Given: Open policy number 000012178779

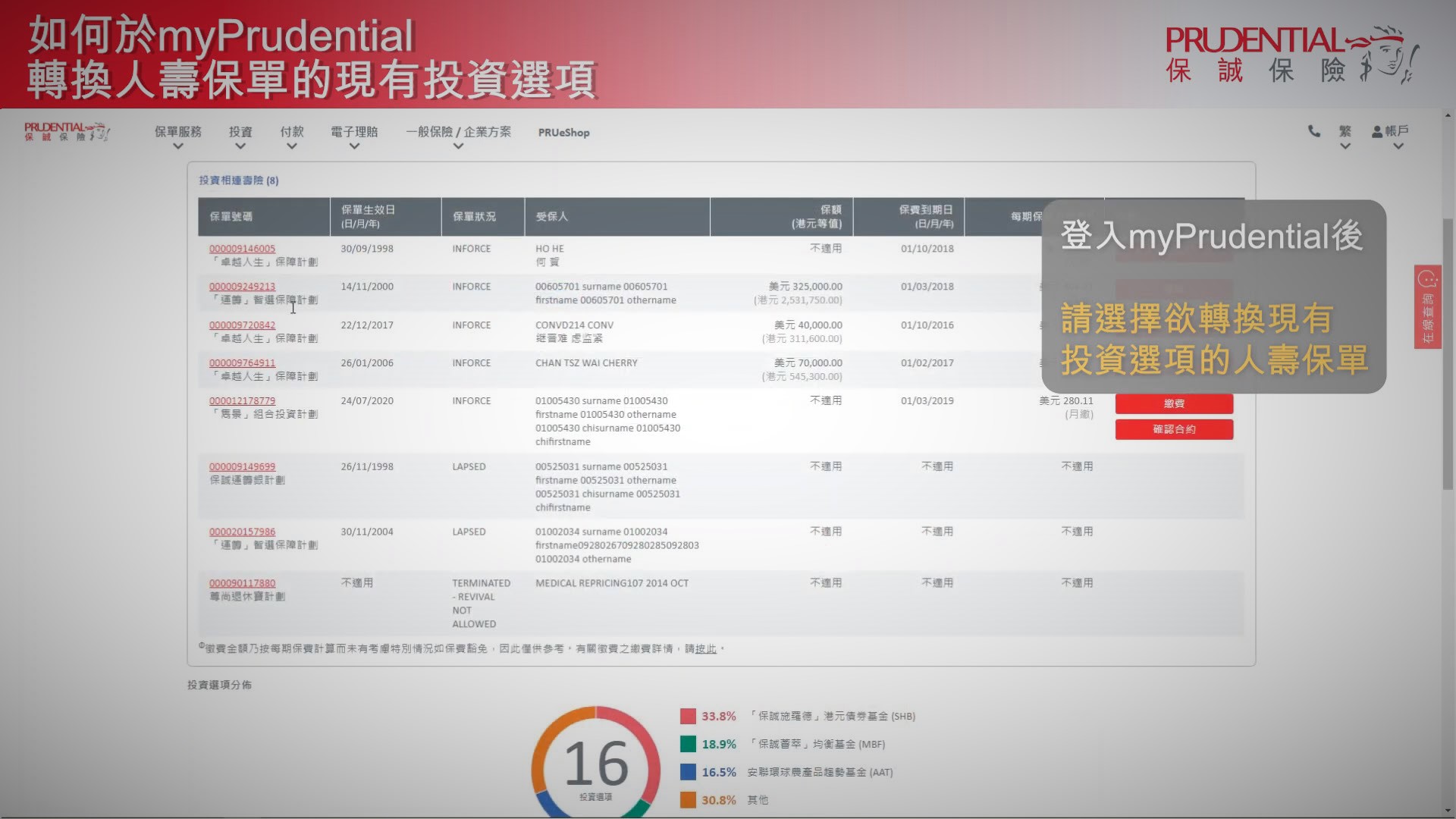Looking at the screenshot, I should 242,401.
